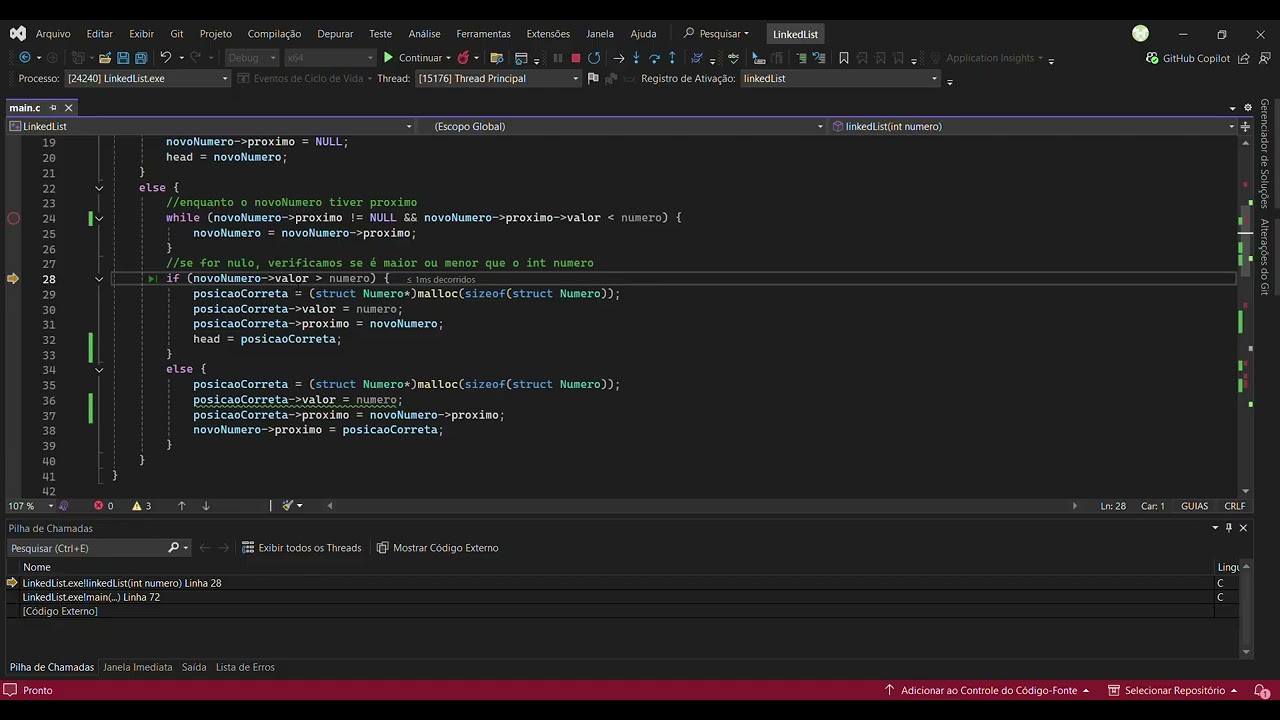Toggle Exibir todos os Threads

click(x=301, y=548)
